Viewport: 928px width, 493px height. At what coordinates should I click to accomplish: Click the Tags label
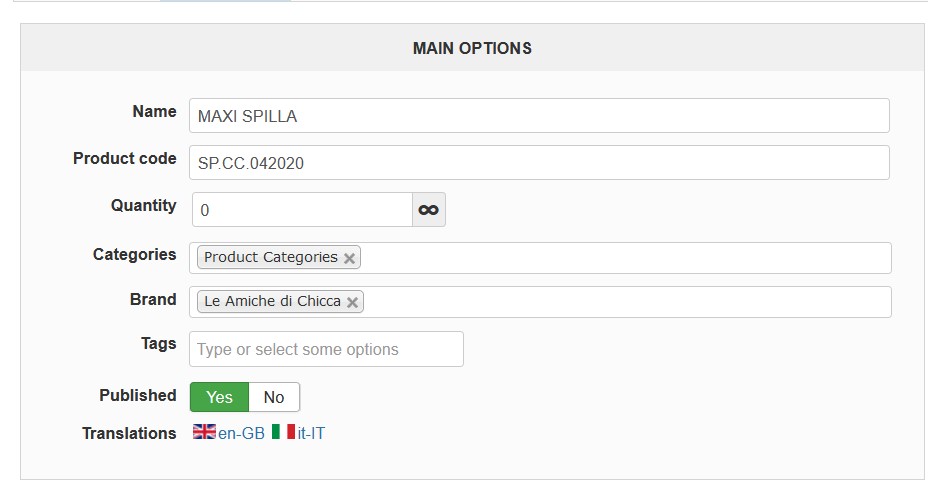coord(158,343)
